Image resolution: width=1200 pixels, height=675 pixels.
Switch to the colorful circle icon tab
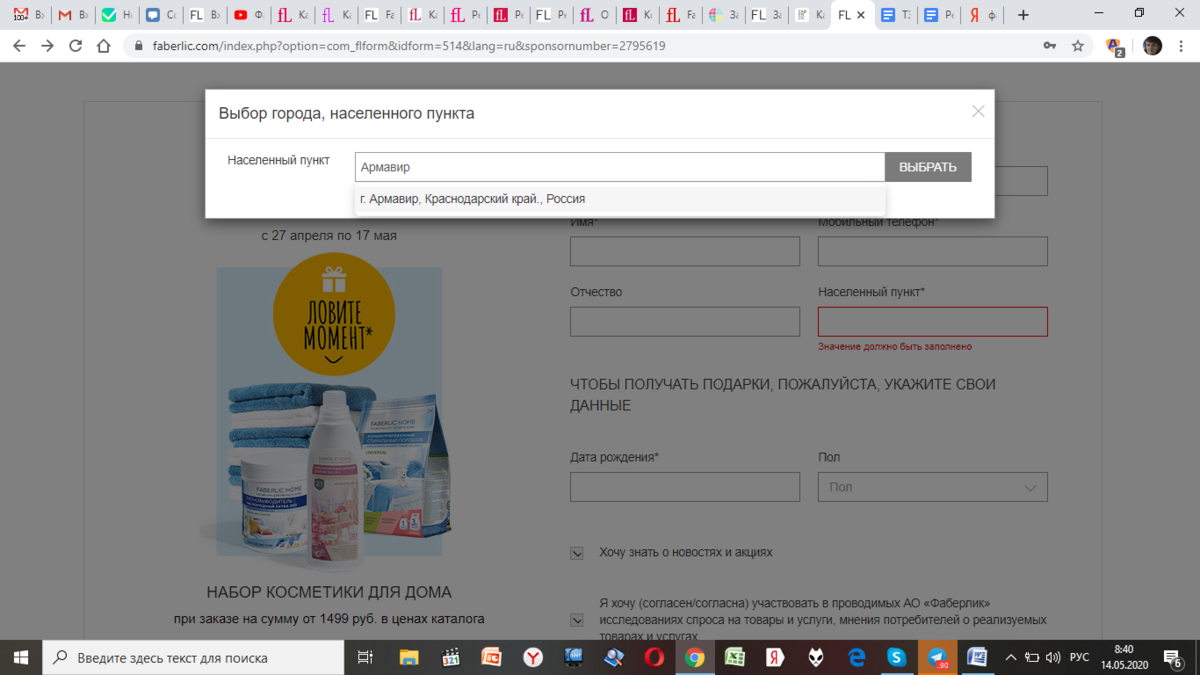[x=724, y=15]
